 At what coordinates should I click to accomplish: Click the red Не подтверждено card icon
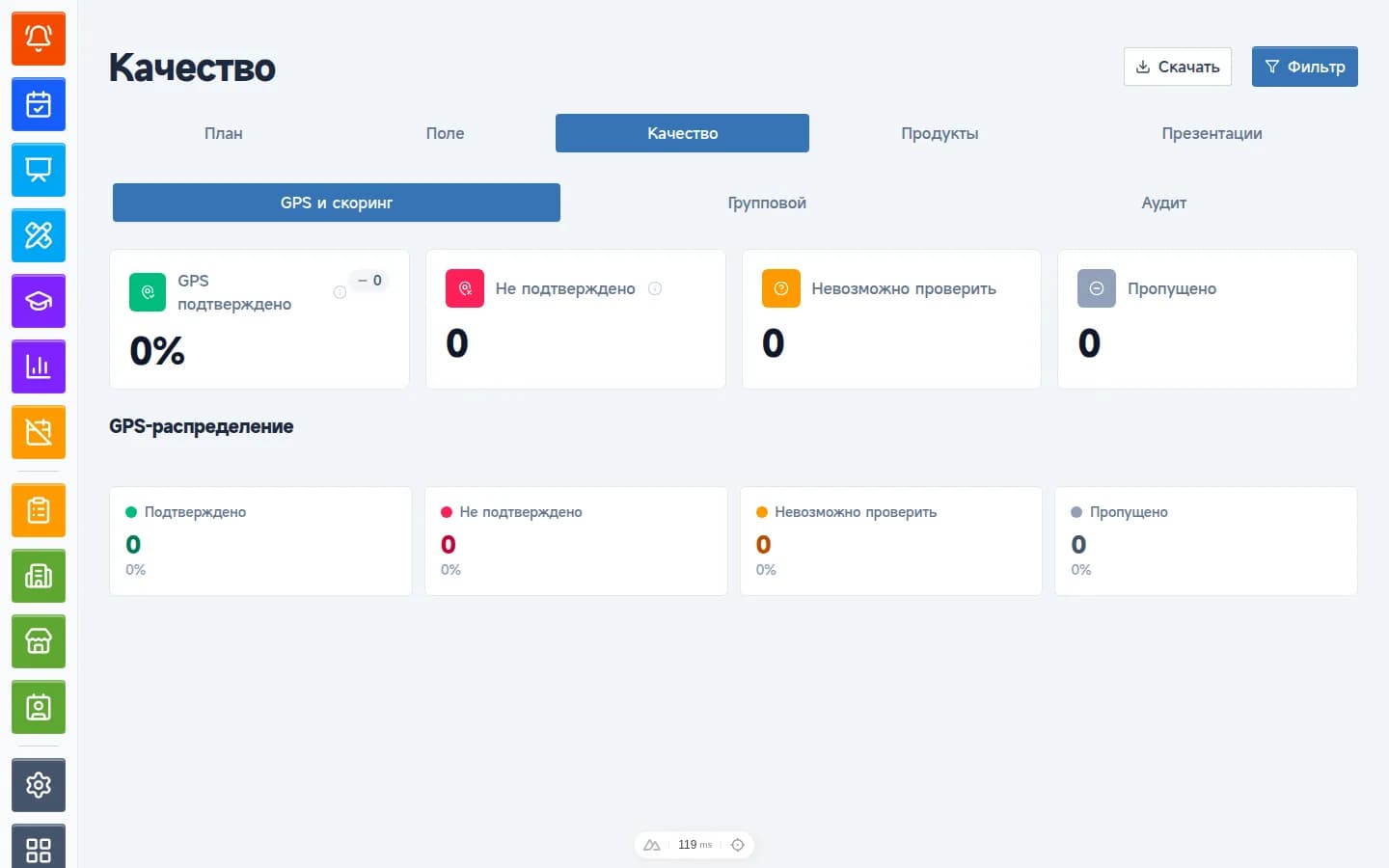coord(465,288)
